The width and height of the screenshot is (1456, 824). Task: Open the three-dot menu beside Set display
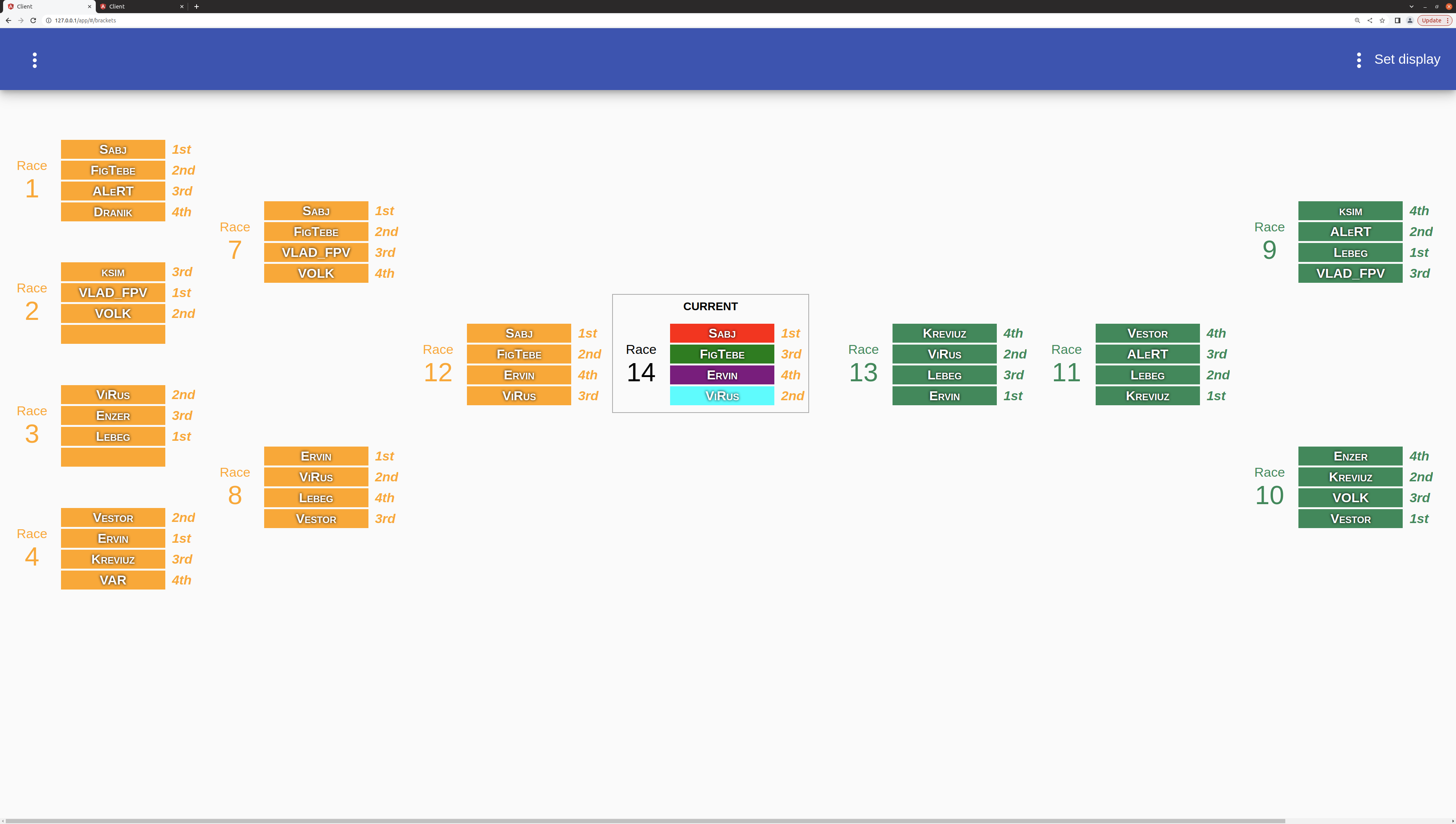pyautogui.click(x=1359, y=60)
